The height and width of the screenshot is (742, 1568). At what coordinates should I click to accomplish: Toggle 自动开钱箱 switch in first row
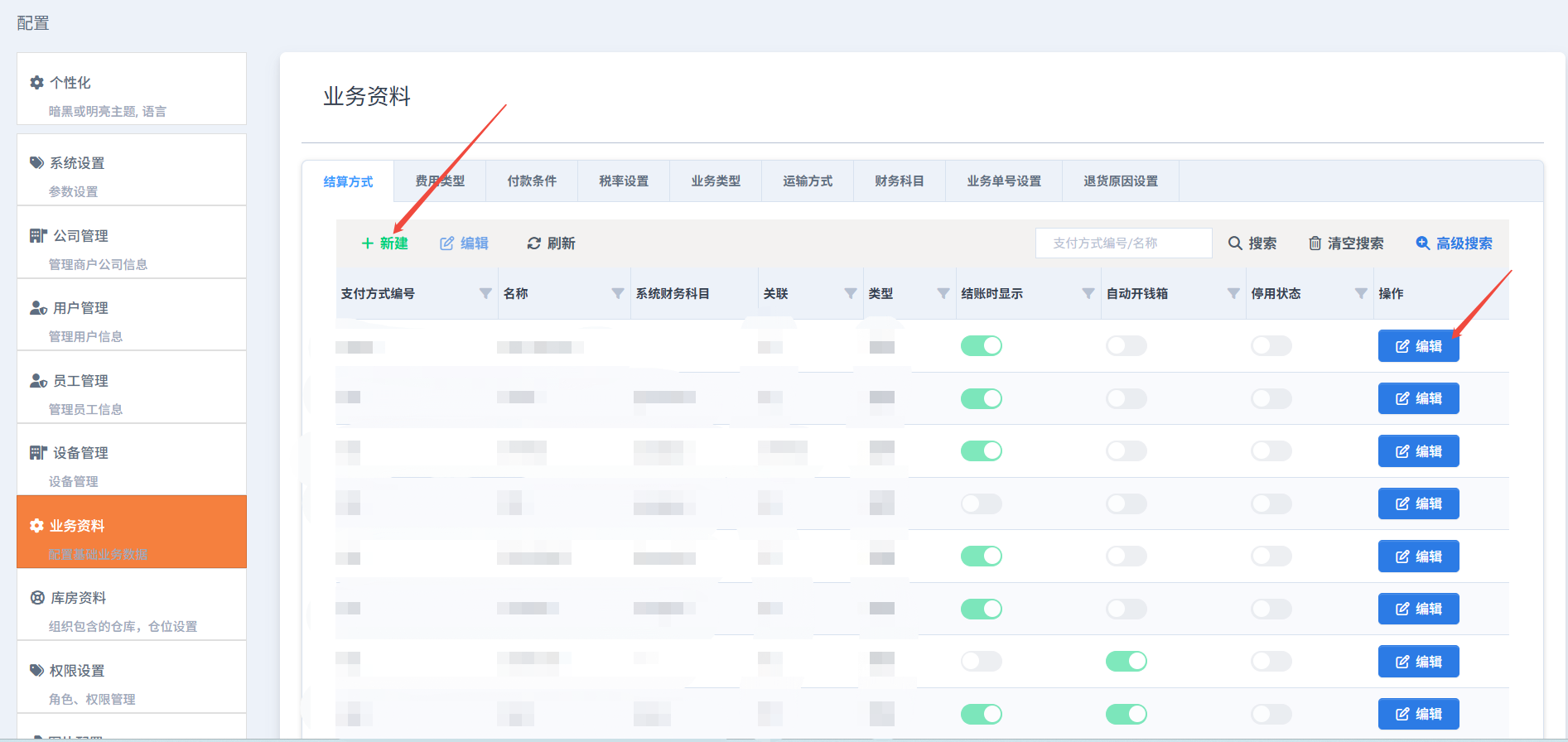[x=1127, y=346]
